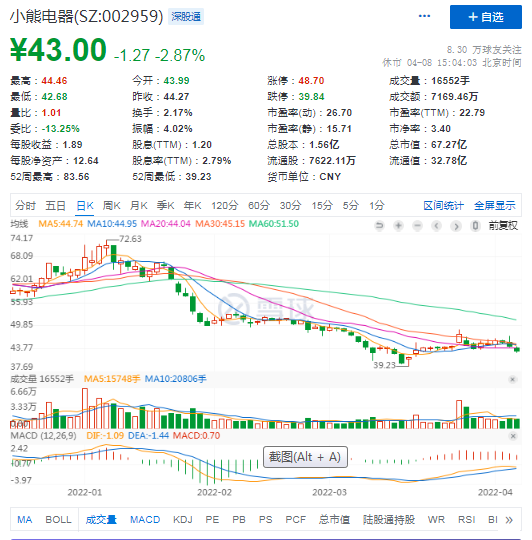Zoom out the K-line chart with minus icon

417,226
